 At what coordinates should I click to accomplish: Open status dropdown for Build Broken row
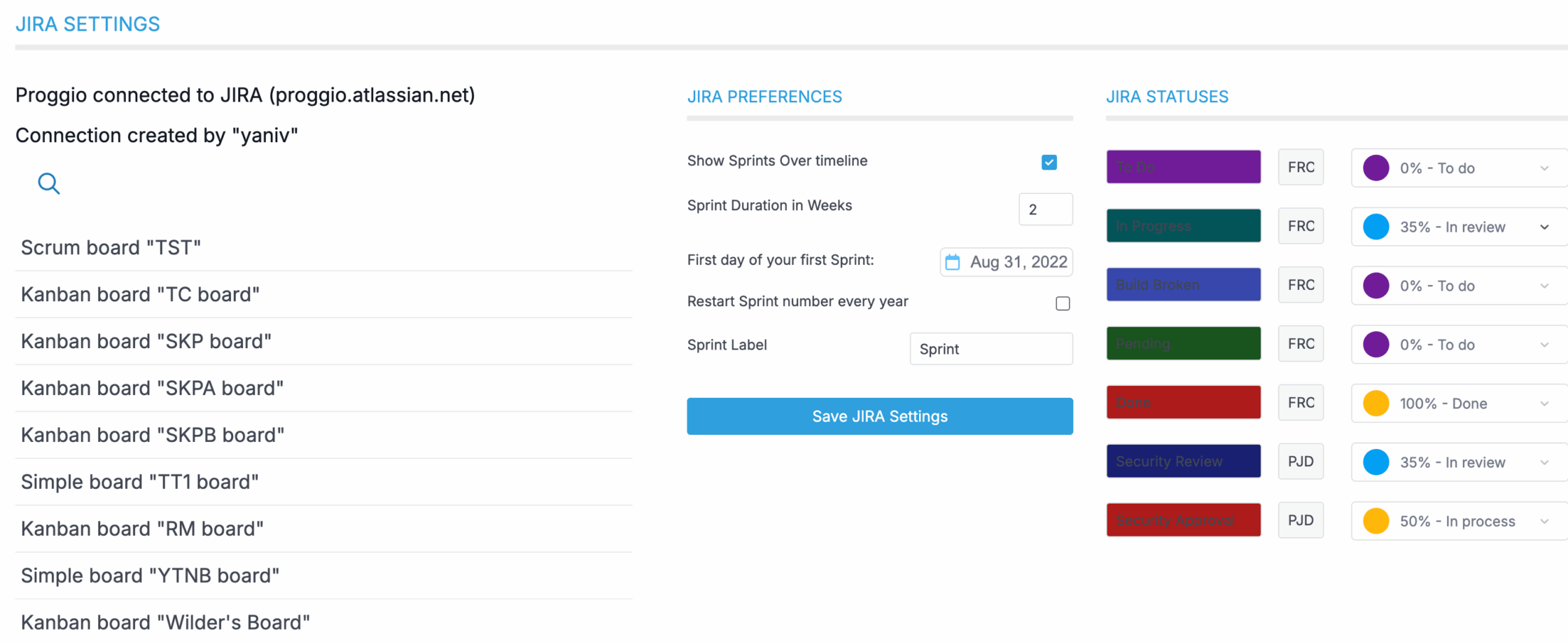point(1459,286)
